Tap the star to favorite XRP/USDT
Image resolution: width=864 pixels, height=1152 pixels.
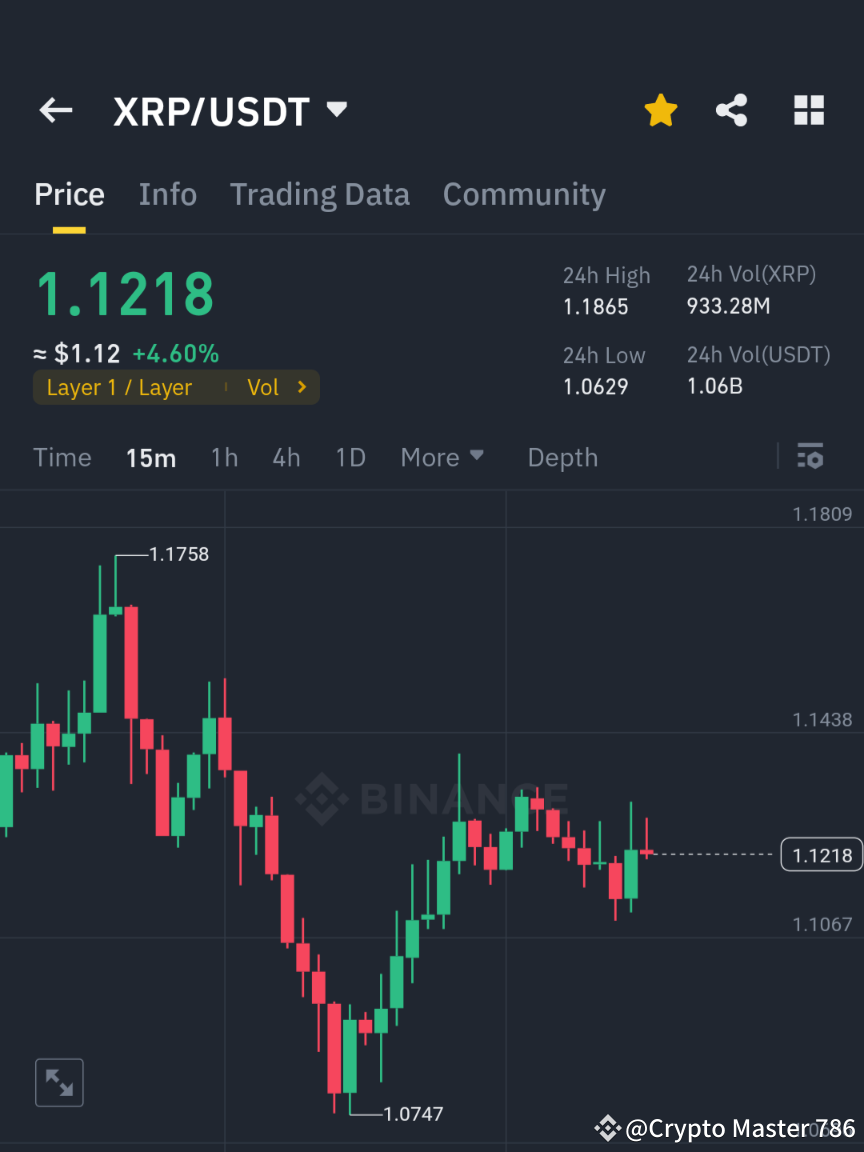pyautogui.click(x=660, y=110)
